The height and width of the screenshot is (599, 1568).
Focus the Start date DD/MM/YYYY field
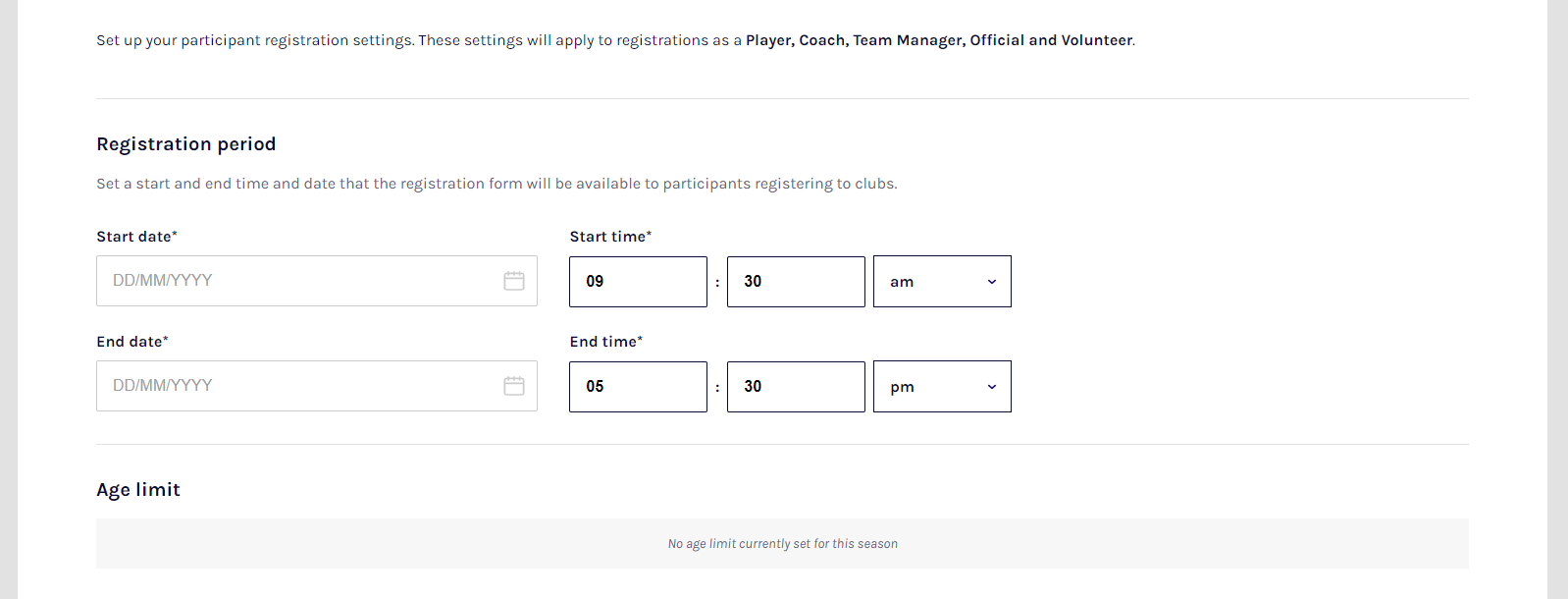[x=317, y=281]
